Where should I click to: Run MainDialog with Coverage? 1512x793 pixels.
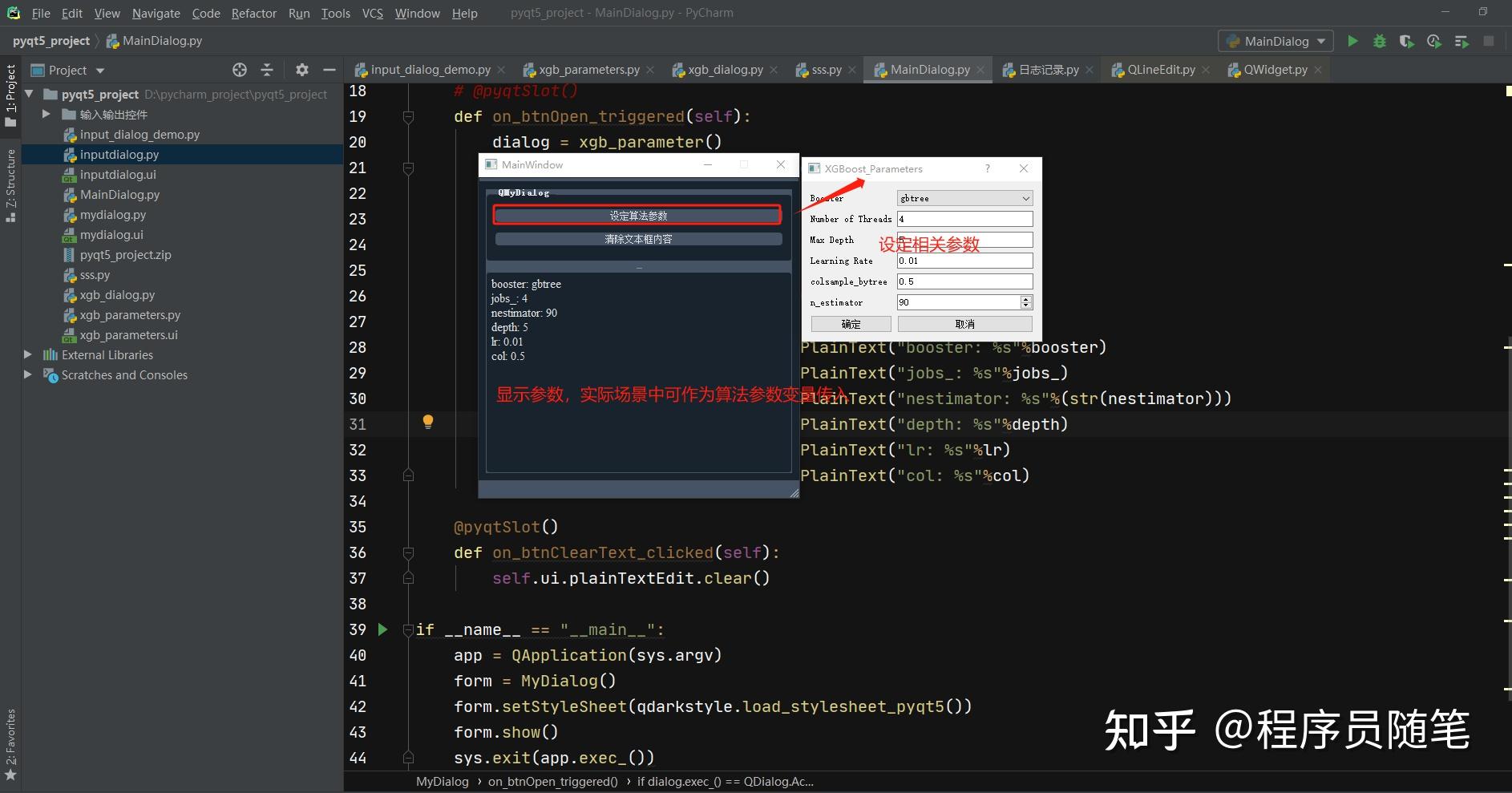click(x=1407, y=41)
